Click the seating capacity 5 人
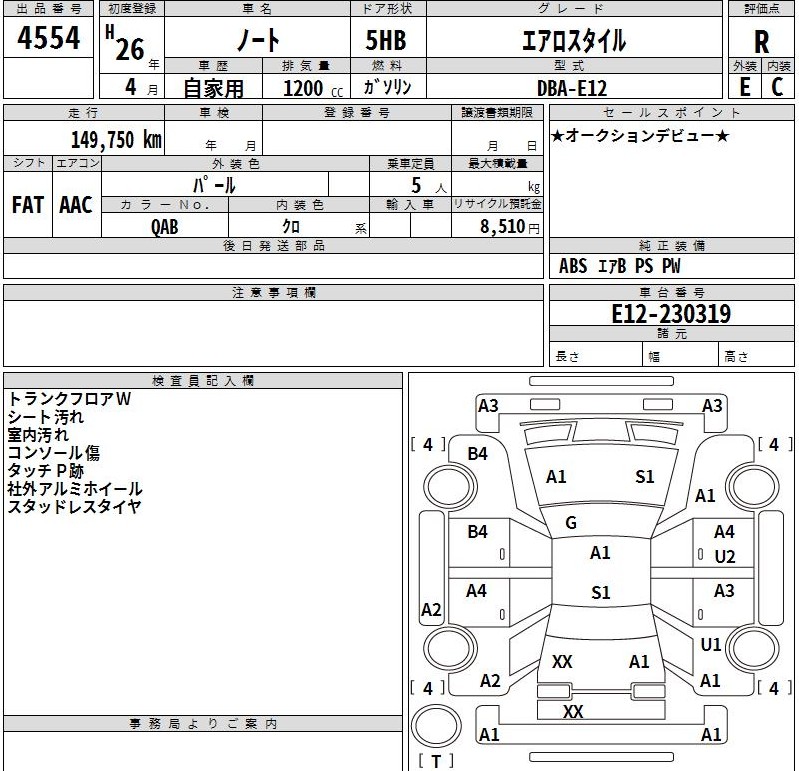799x771 pixels. click(429, 185)
